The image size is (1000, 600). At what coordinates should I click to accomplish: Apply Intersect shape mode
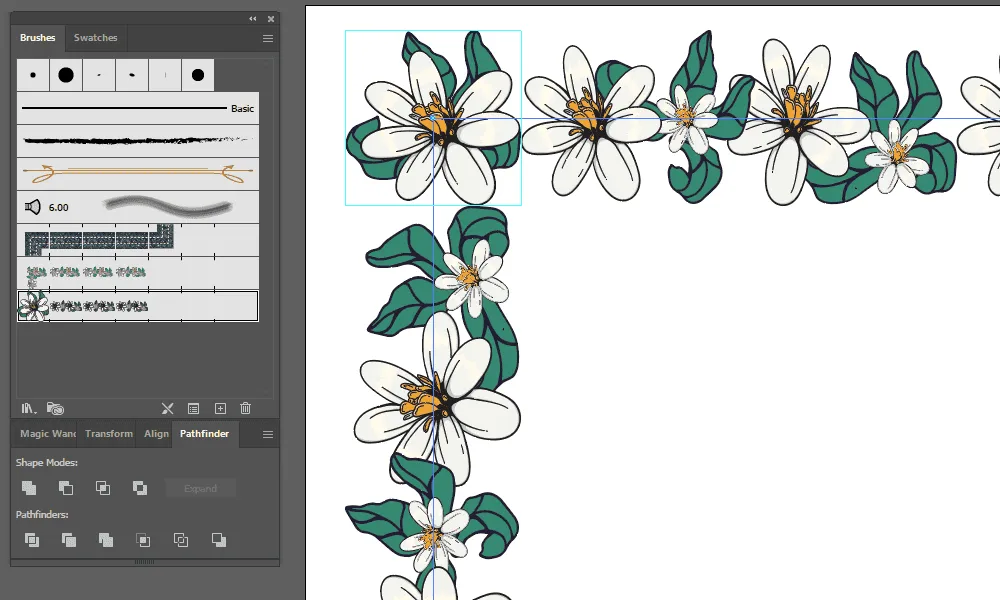(103, 488)
